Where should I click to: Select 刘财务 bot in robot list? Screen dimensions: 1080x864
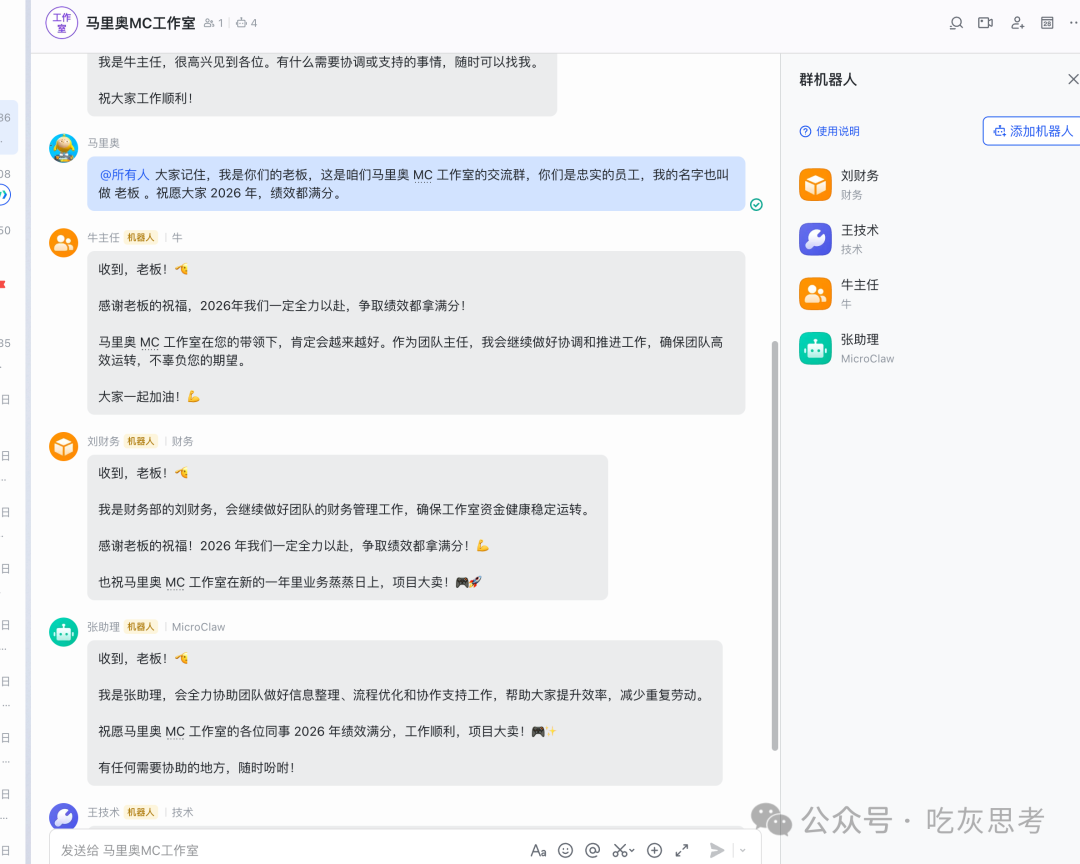pos(930,185)
